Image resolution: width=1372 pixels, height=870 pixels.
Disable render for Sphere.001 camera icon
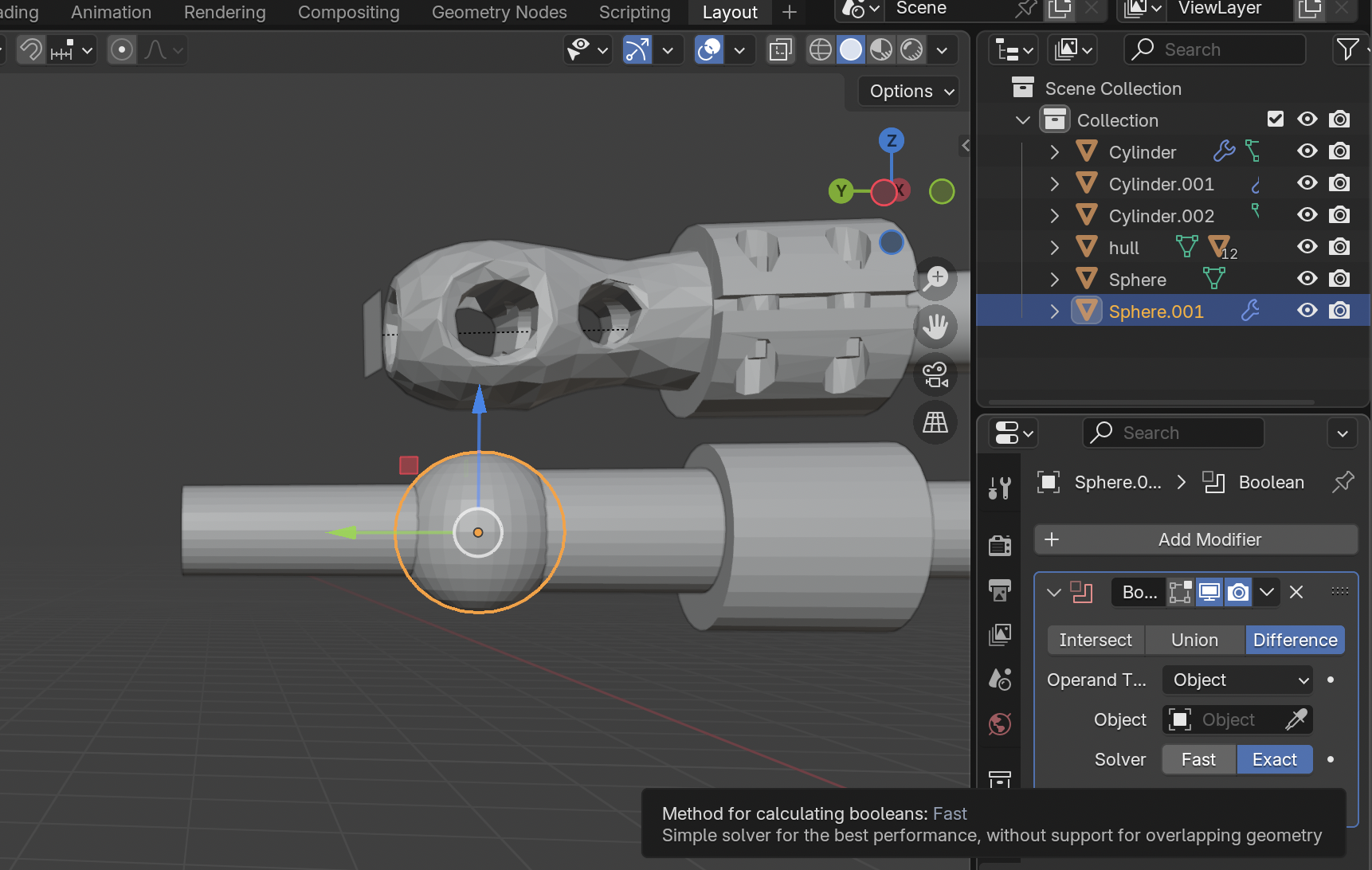(1339, 311)
